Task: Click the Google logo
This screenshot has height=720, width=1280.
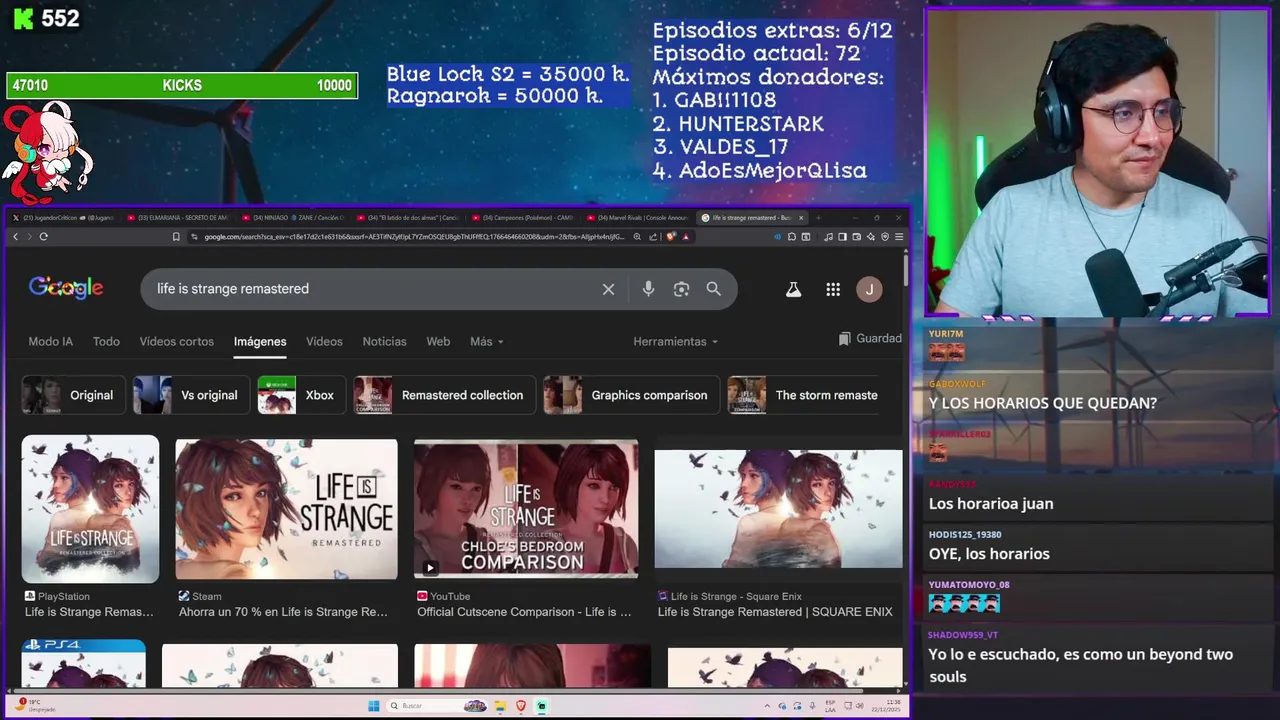Action: pyautogui.click(x=66, y=288)
